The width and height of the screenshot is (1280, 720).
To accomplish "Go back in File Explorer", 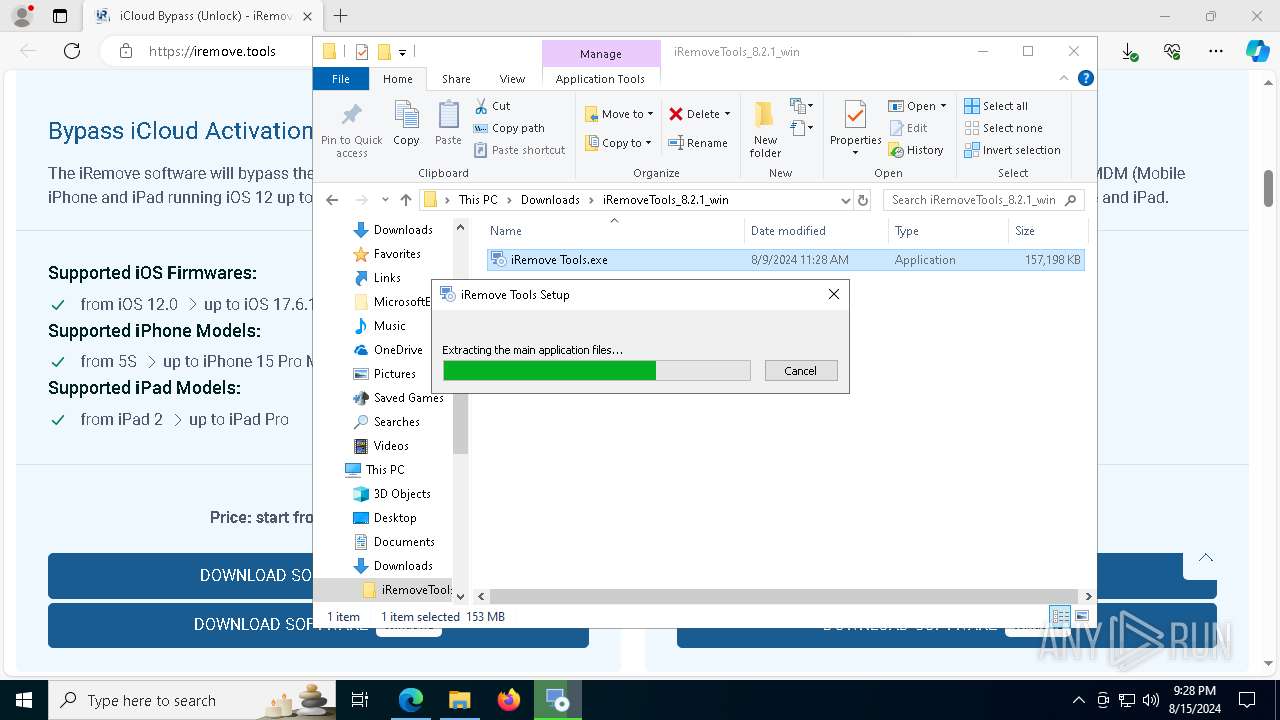I will click(332, 200).
